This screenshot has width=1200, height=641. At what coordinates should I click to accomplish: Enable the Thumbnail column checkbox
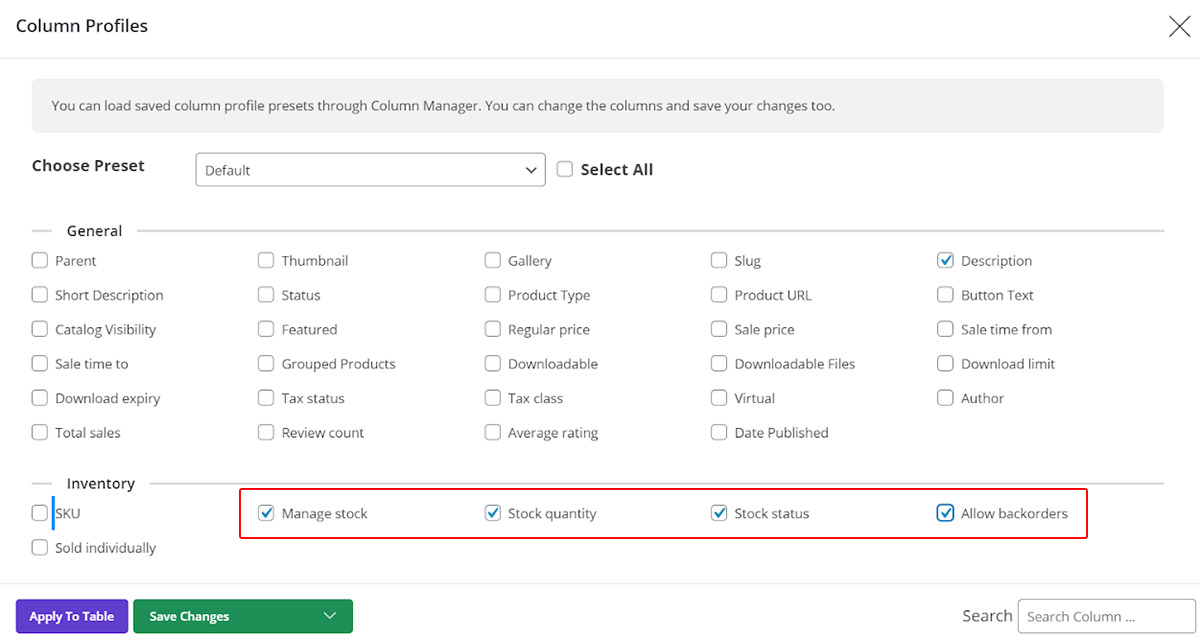point(266,261)
